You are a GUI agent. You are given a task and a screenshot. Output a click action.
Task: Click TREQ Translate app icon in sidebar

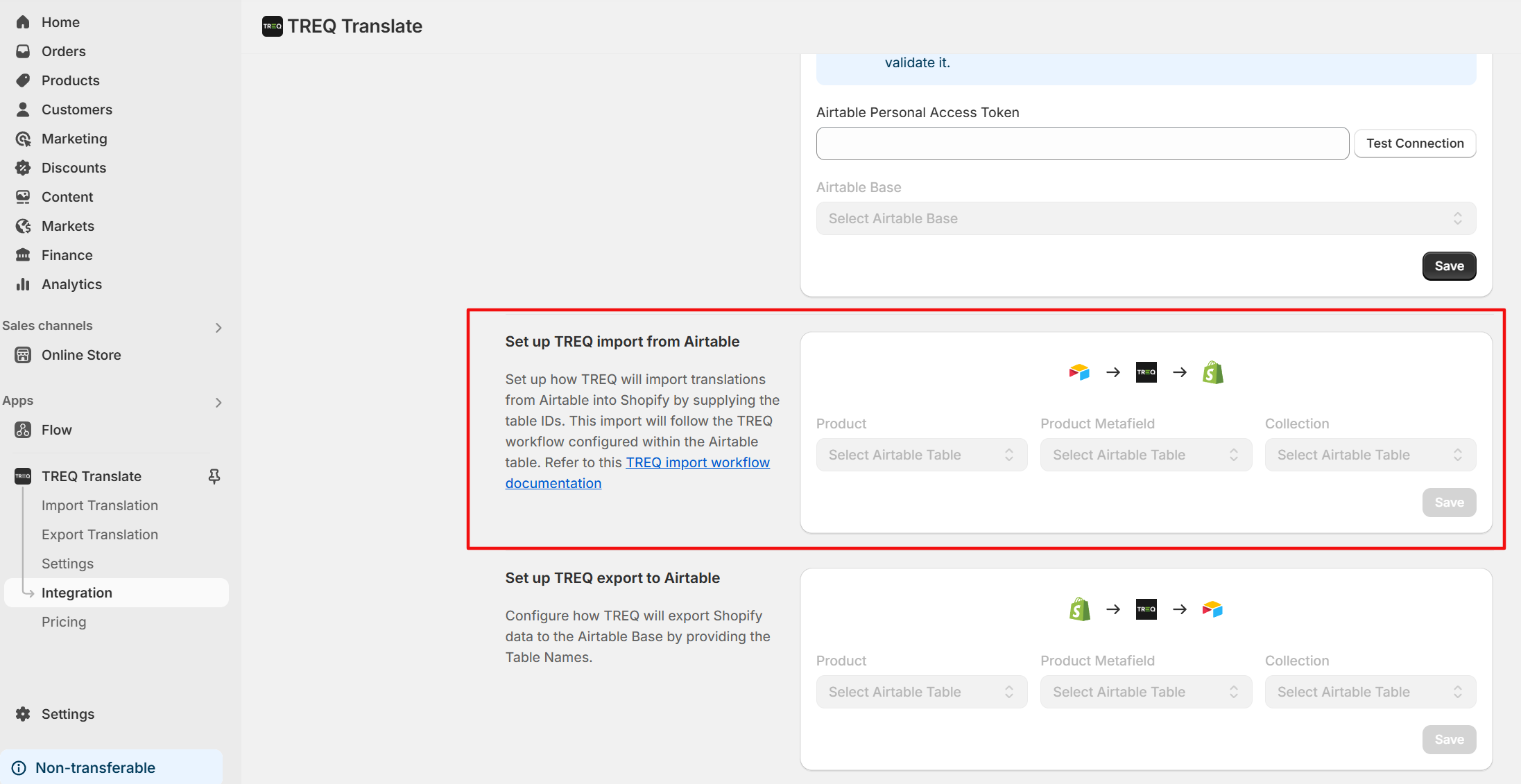click(23, 476)
